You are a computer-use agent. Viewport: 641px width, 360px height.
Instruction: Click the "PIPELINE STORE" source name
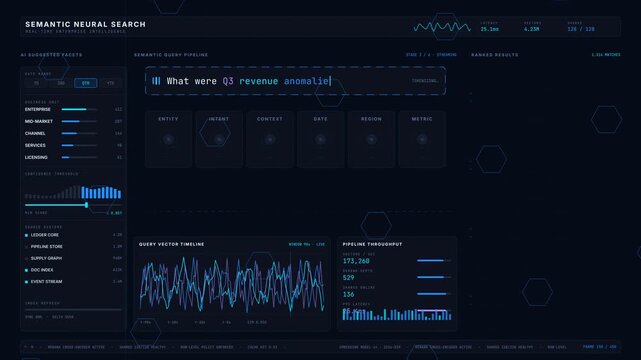(47, 247)
